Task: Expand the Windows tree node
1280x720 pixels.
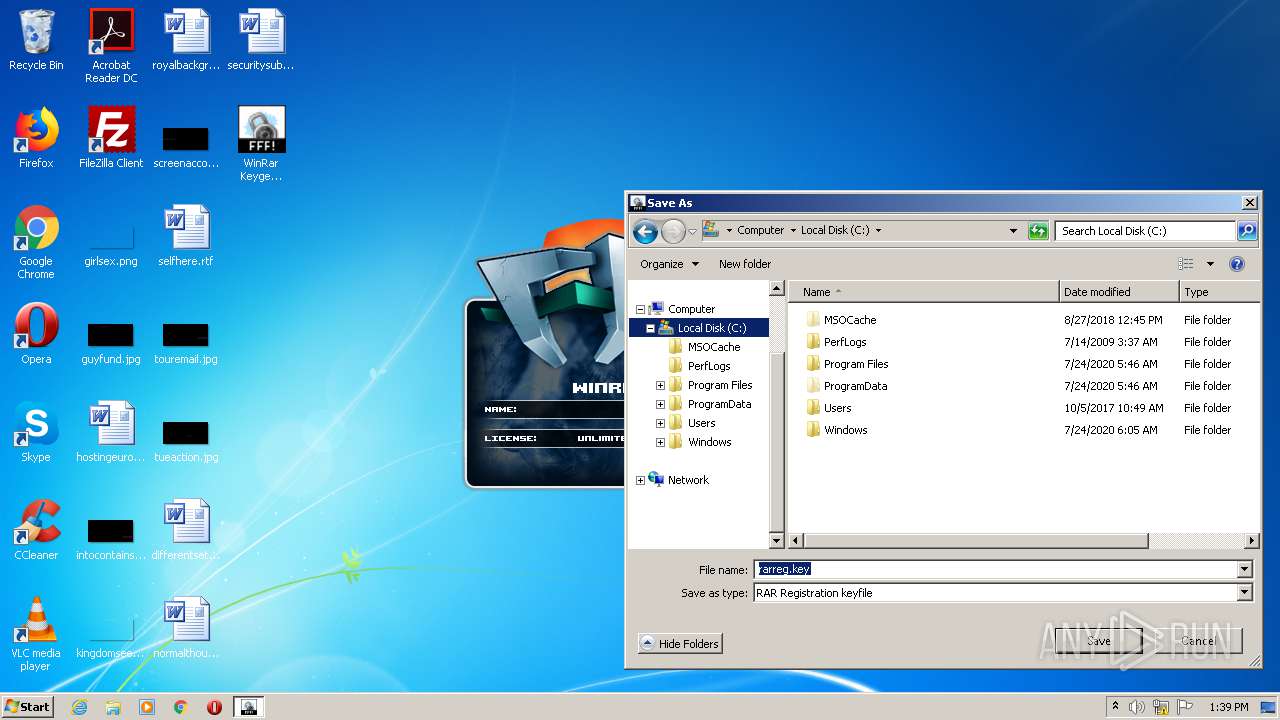Action: (660, 443)
